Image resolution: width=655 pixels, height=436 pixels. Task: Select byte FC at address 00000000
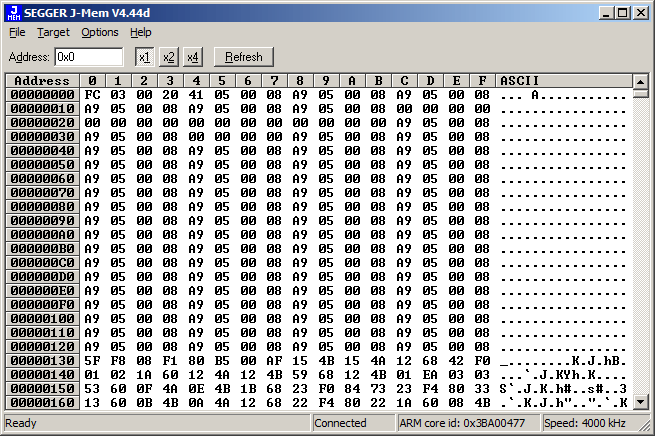92,94
